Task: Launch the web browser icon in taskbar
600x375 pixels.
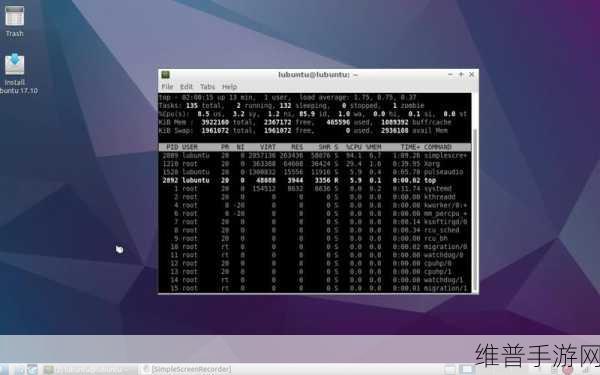Action: pyautogui.click(x=32, y=370)
